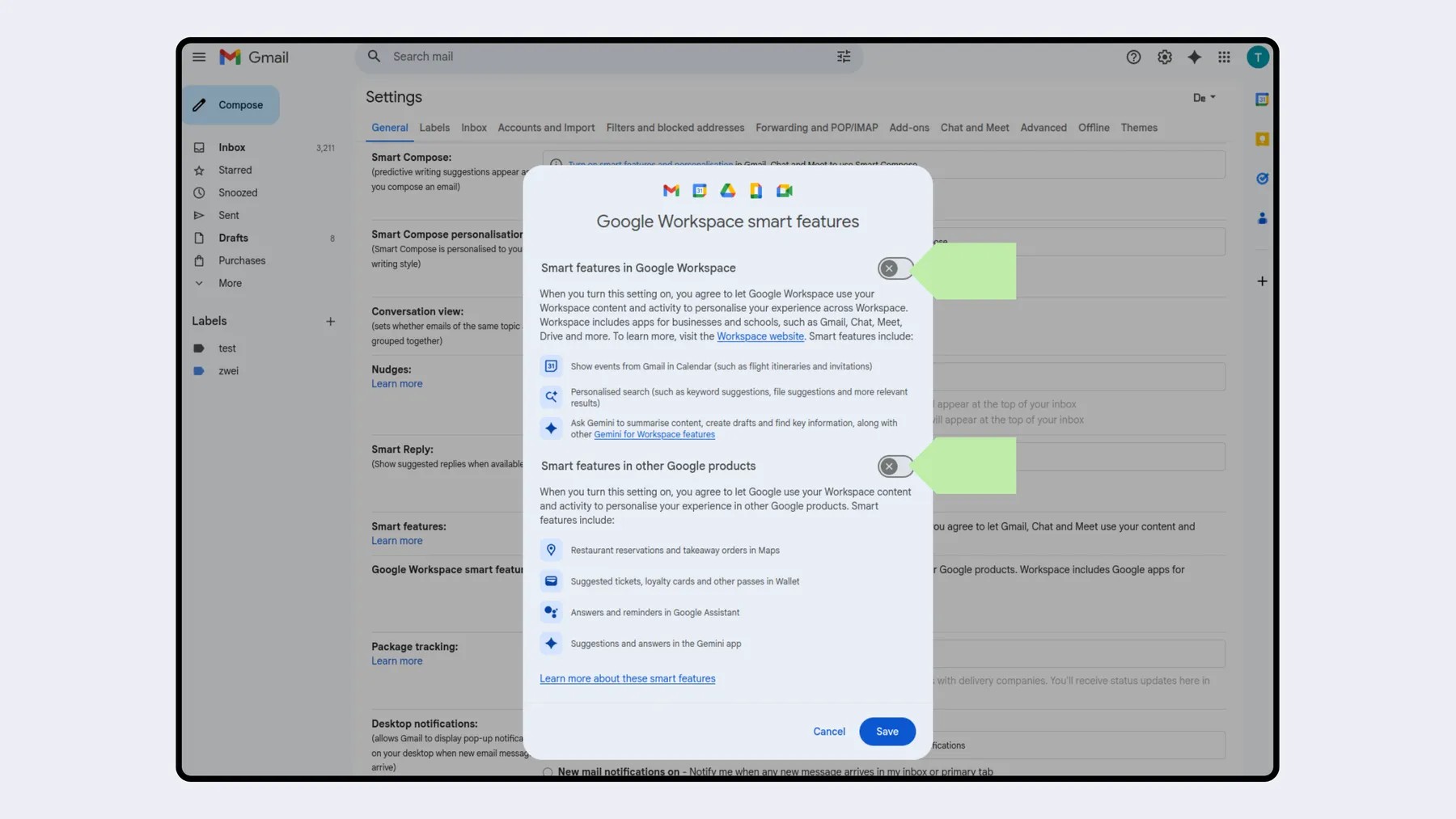Open Accounts and Import tab

pyautogui.click(x=546, y=128)
